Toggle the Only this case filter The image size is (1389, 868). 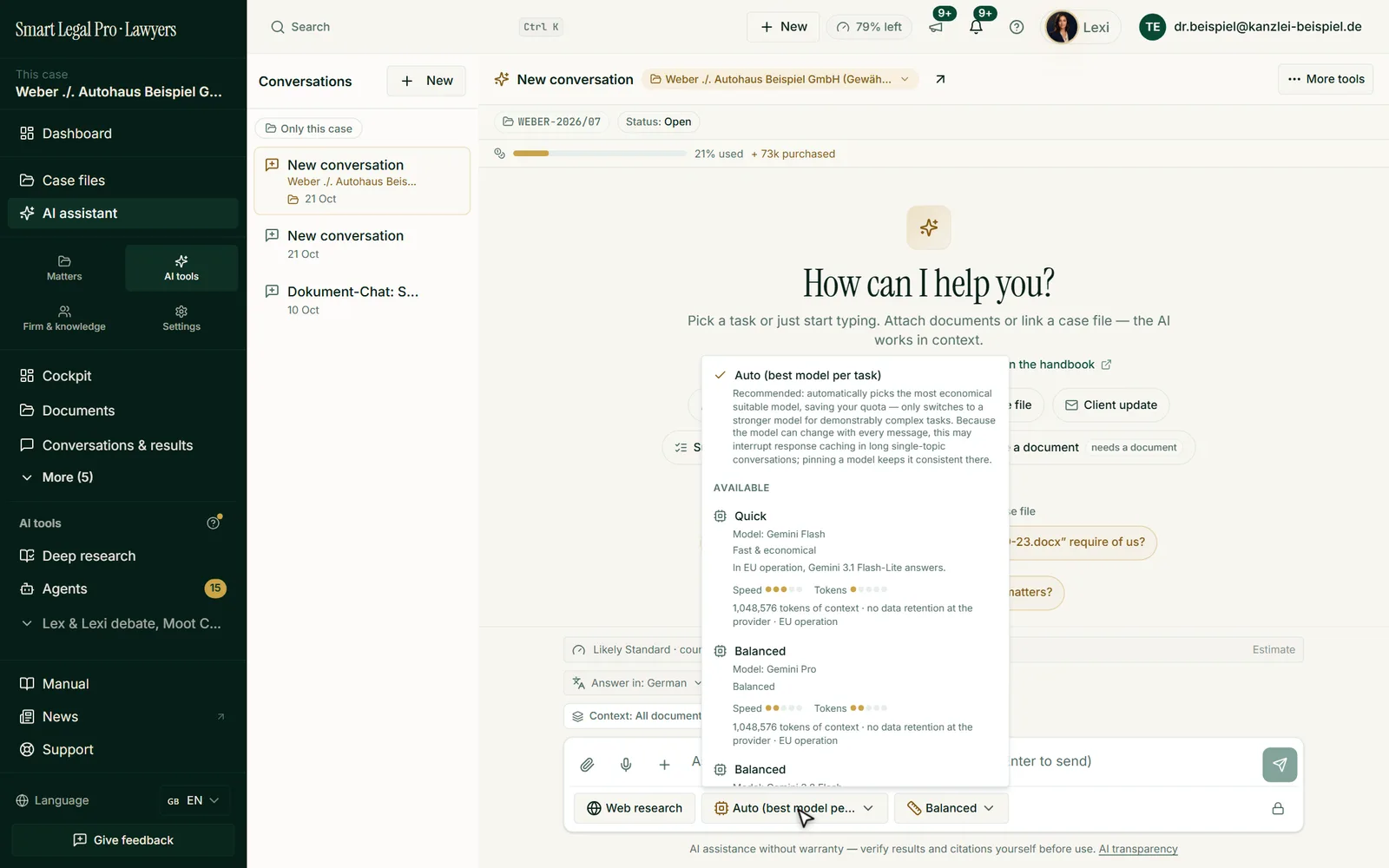pyautogui.click(x=308, y=128)
